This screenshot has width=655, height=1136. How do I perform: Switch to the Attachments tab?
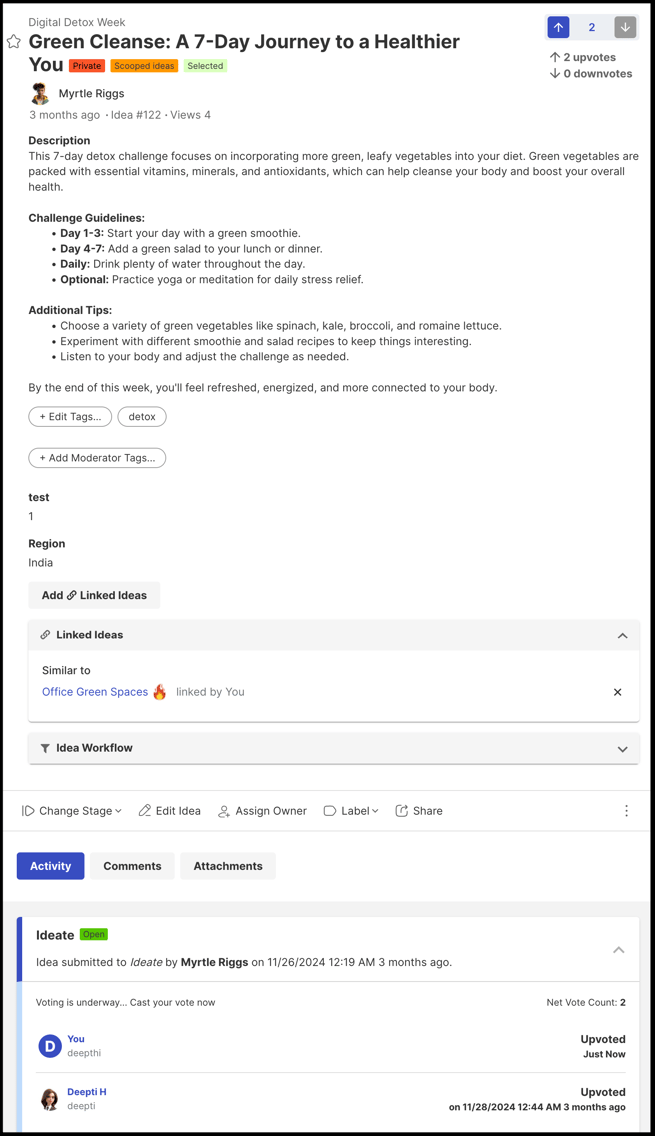[x=228, y=866]
